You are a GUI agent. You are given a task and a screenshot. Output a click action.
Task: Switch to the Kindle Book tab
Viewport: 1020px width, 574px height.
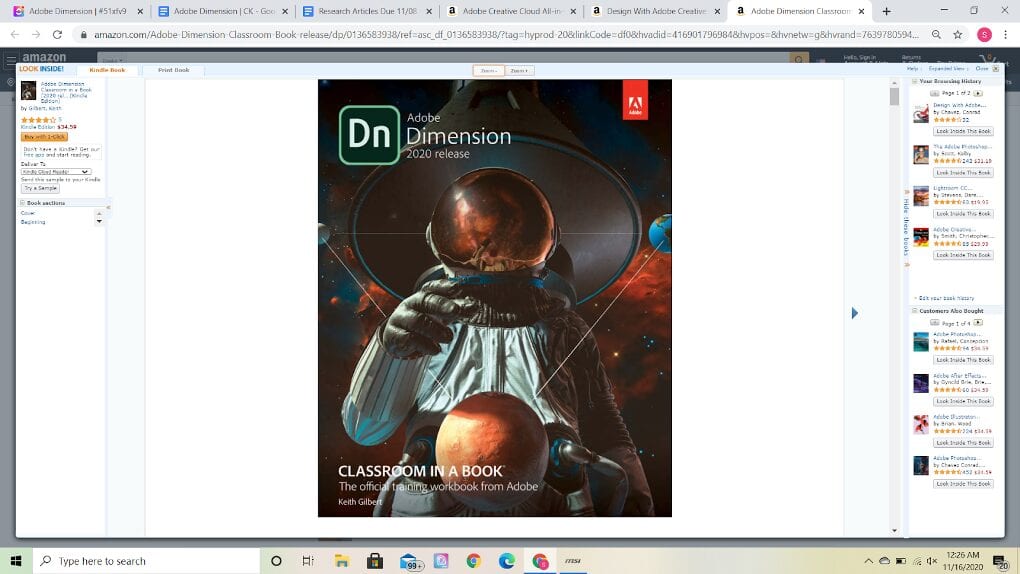(107, 70)
